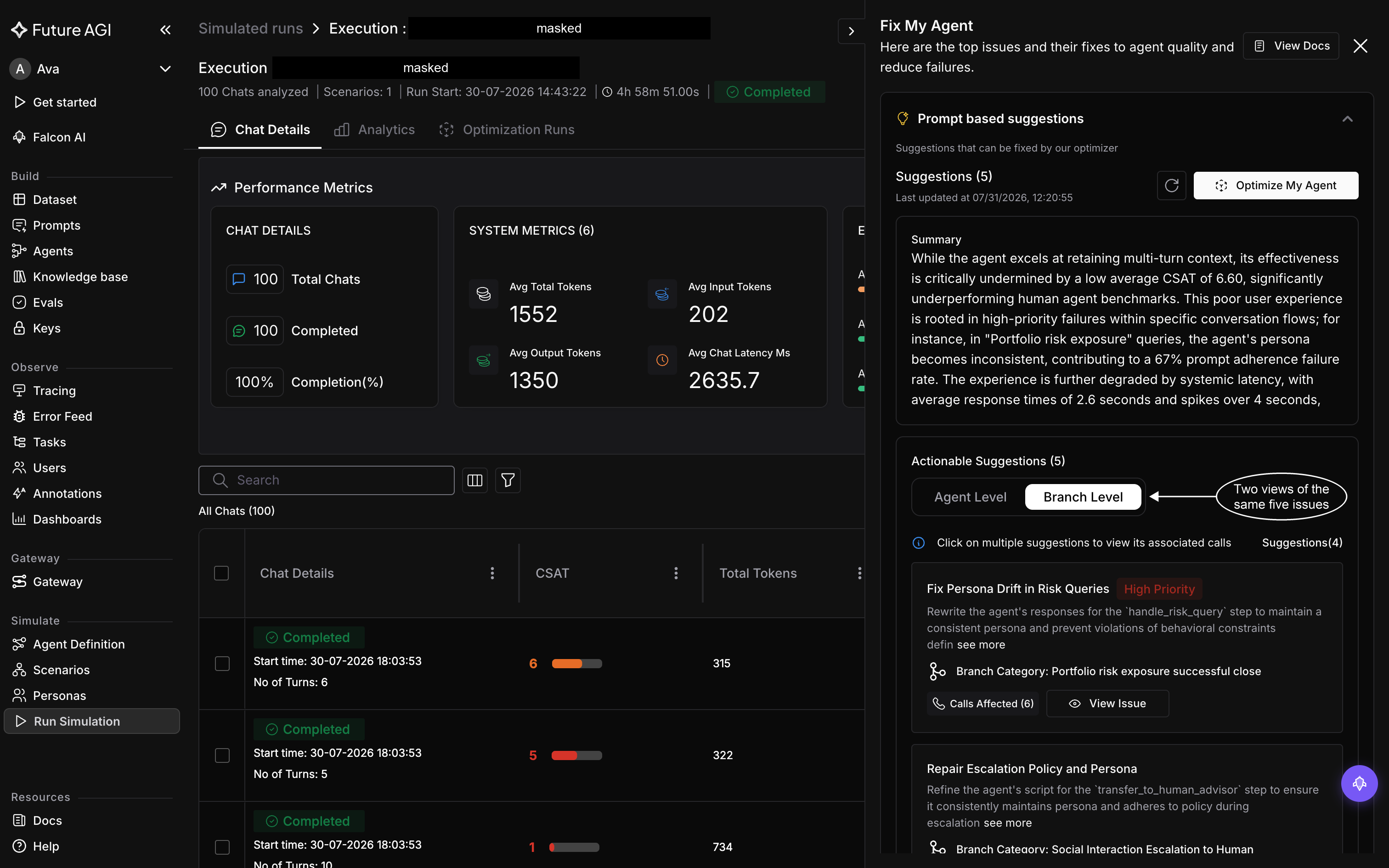Viewport: 1389px width, 868px height.
Task: Click the expand arrow button near breadcrumb
Action: (x=851, y=31)
